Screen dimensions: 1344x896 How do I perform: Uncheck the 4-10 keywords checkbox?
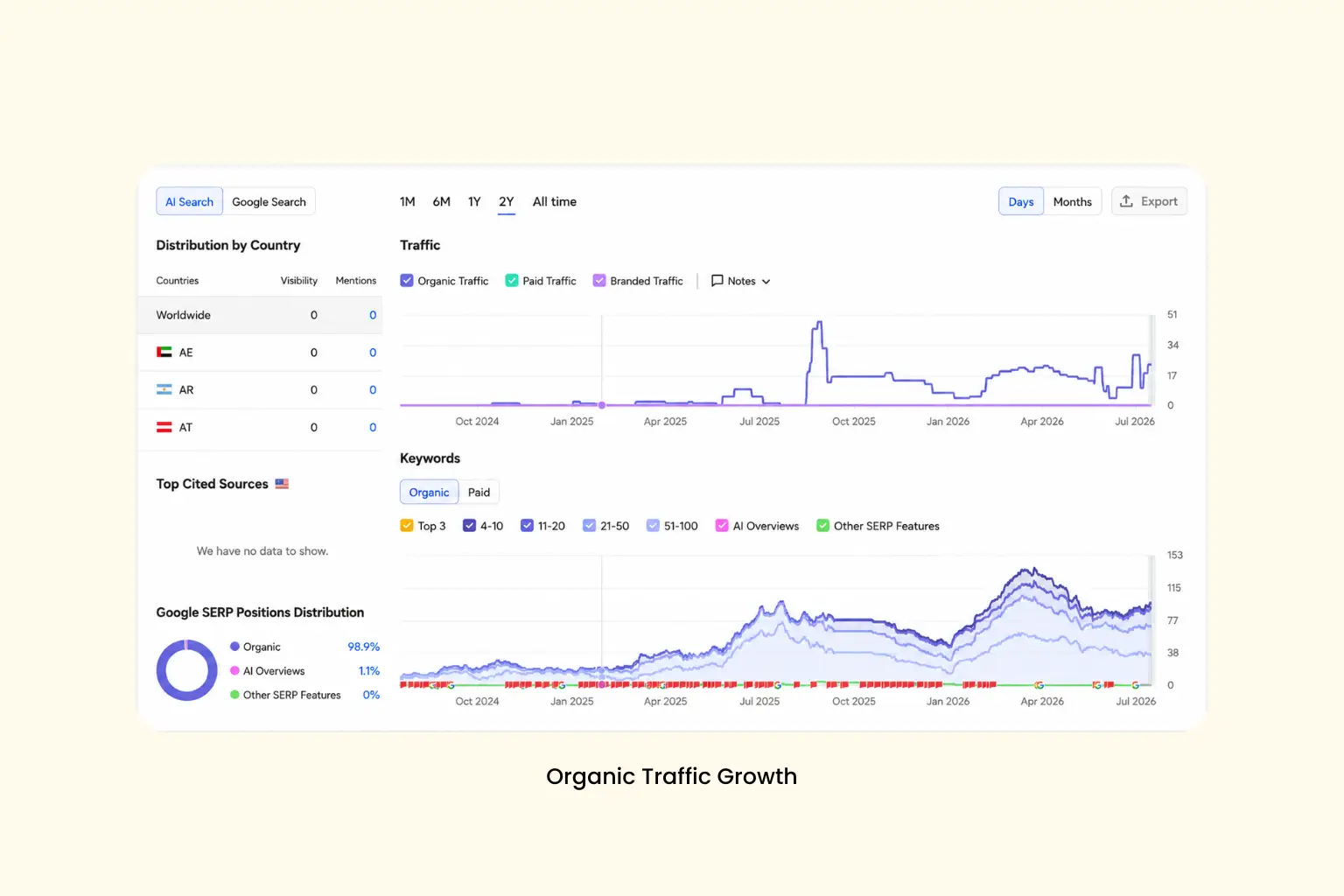coord(469,526)
